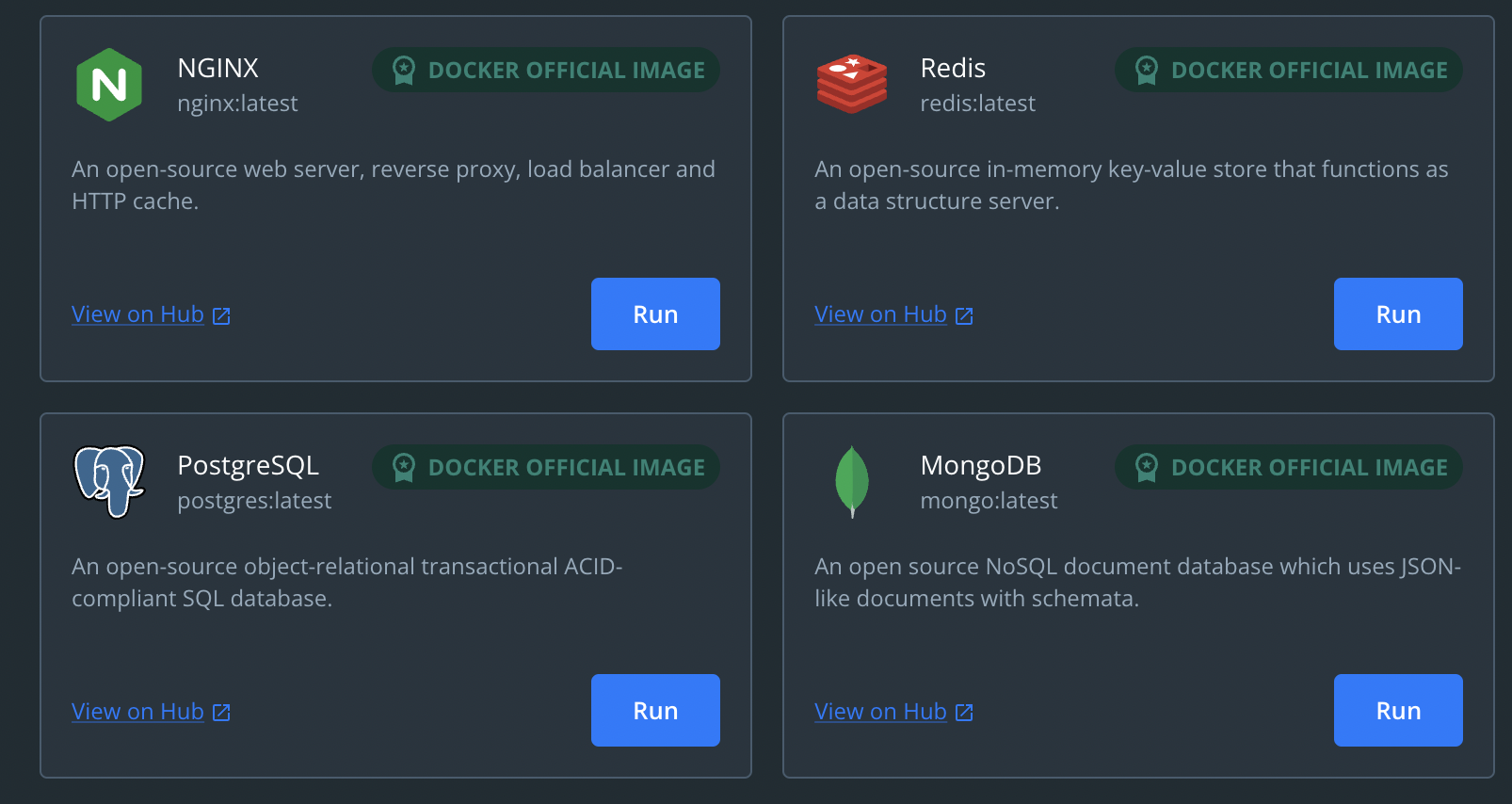Click PostgreSQL description about ACID-compliant database
Image resolution: width=1512 pixels, height=804 pixels.
coord(347,582)
